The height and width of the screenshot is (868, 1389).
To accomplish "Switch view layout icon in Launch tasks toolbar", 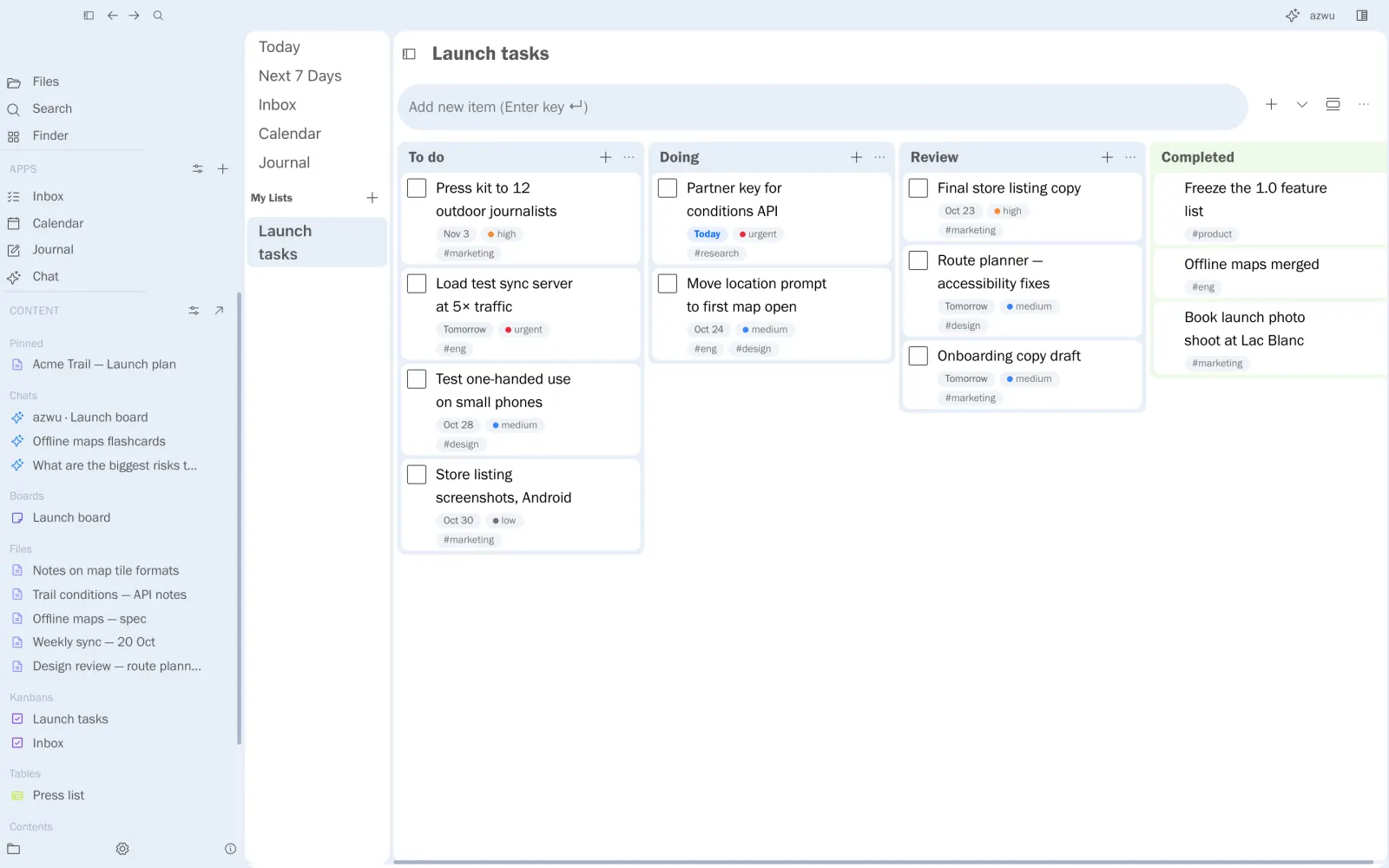I will (1333, 105).
